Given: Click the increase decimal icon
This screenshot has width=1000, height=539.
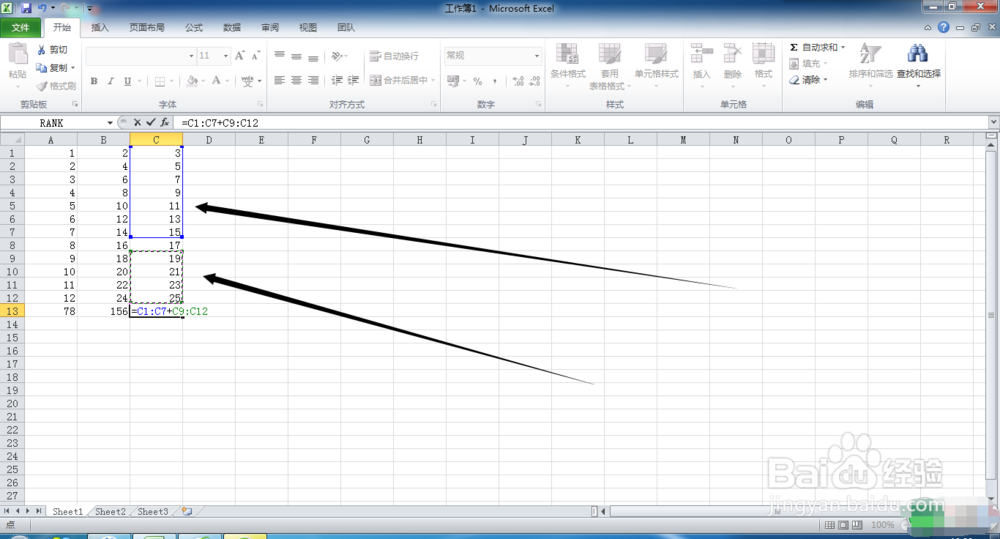Looking at the screenshot, I should pos(518,81).
